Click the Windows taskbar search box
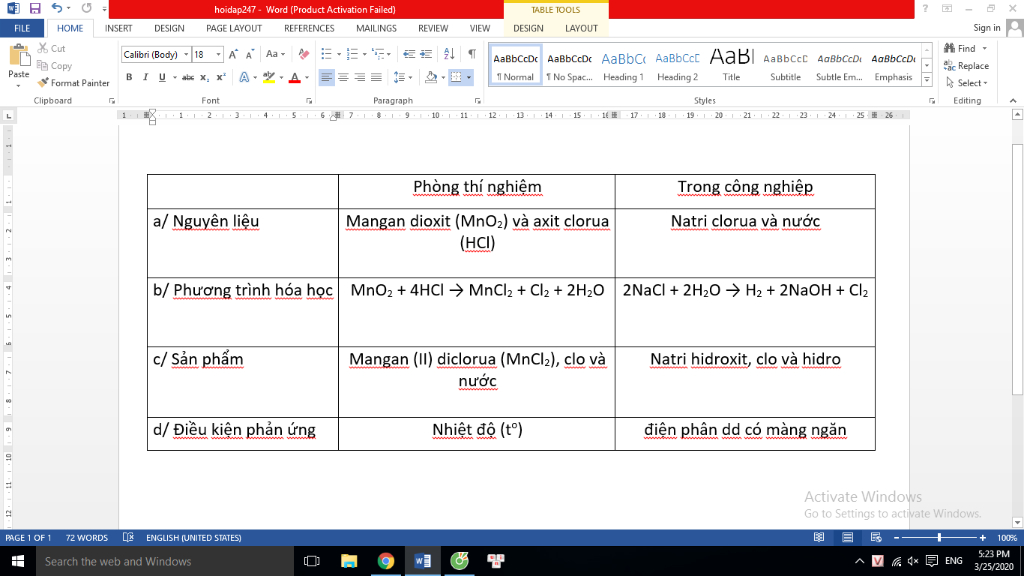The height and width of the screenshot is (576, 1024). point(160,561)
